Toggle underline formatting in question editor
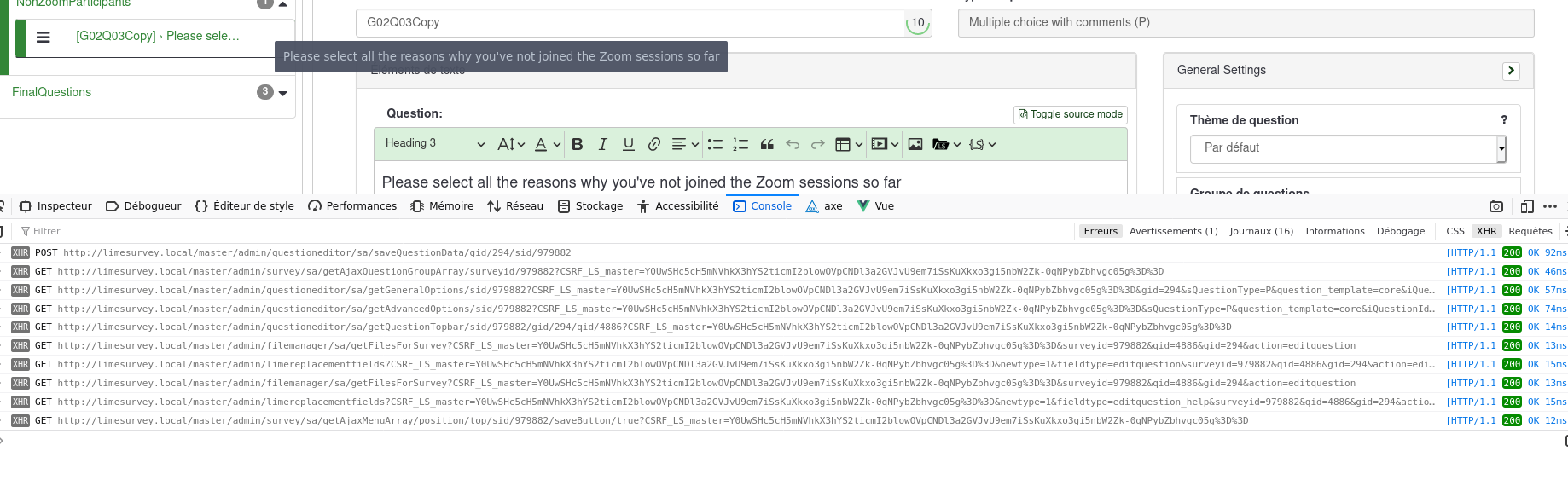 click(x=629, y=144)
